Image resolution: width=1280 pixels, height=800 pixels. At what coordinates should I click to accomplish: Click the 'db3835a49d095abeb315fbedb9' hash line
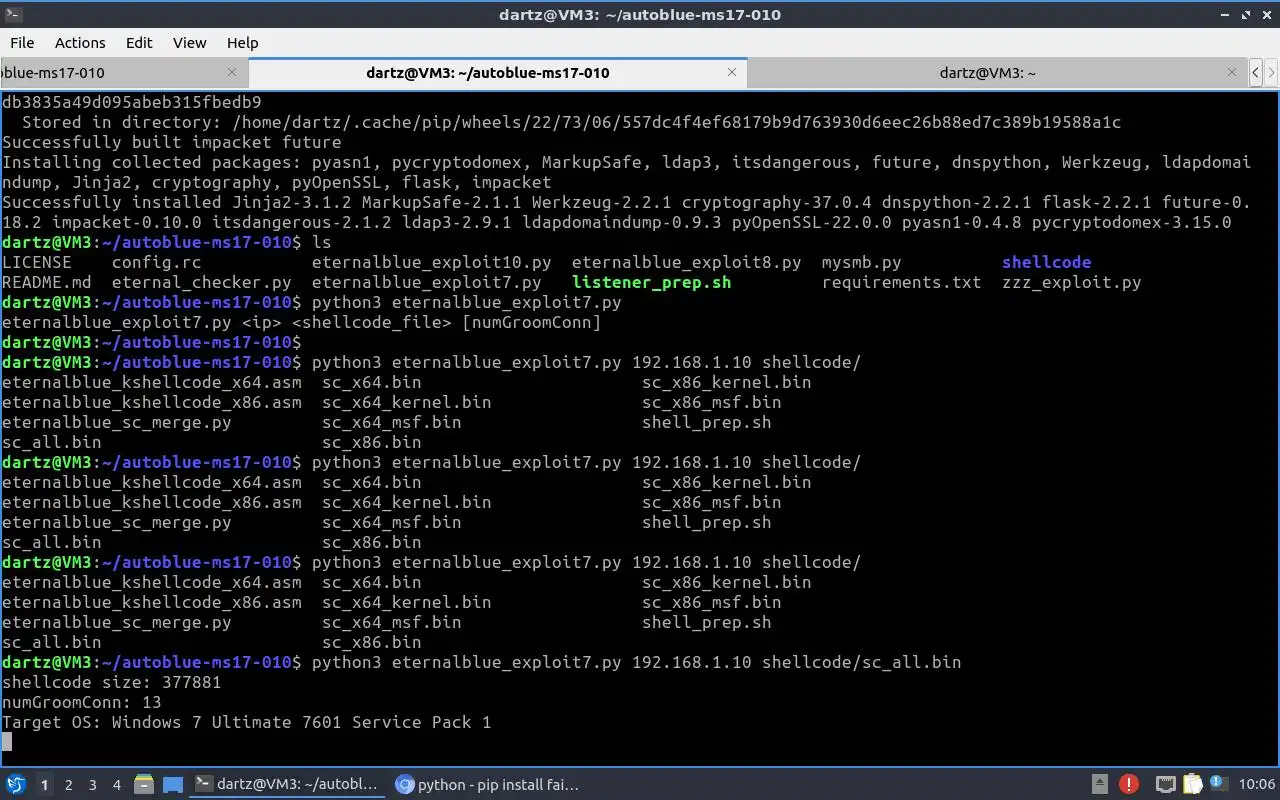tap(131, 102)
